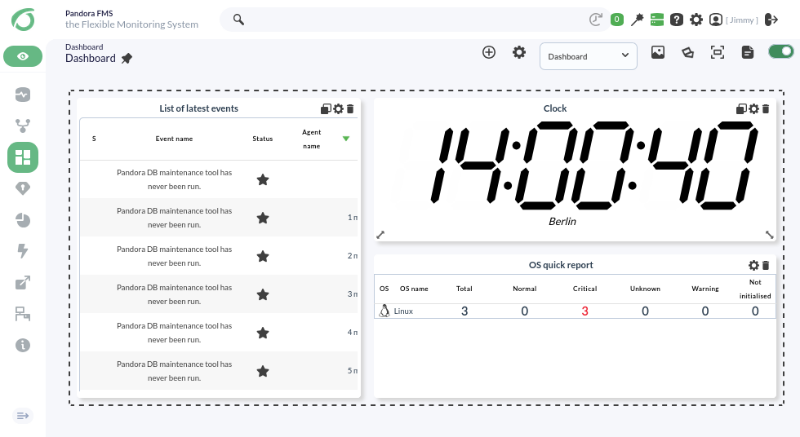Click the Linux OS name
800x437 pixels.
pyautogui.click(x=403, y=311)
